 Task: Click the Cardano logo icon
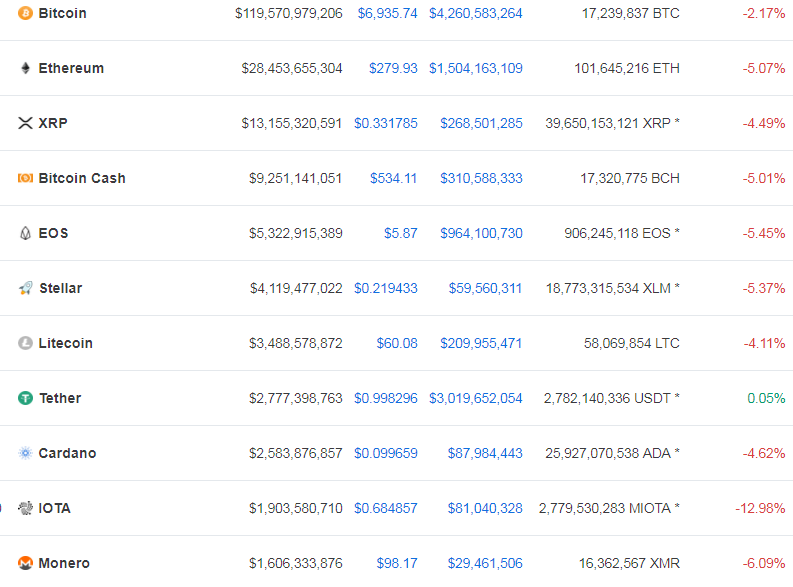[25, 453]
